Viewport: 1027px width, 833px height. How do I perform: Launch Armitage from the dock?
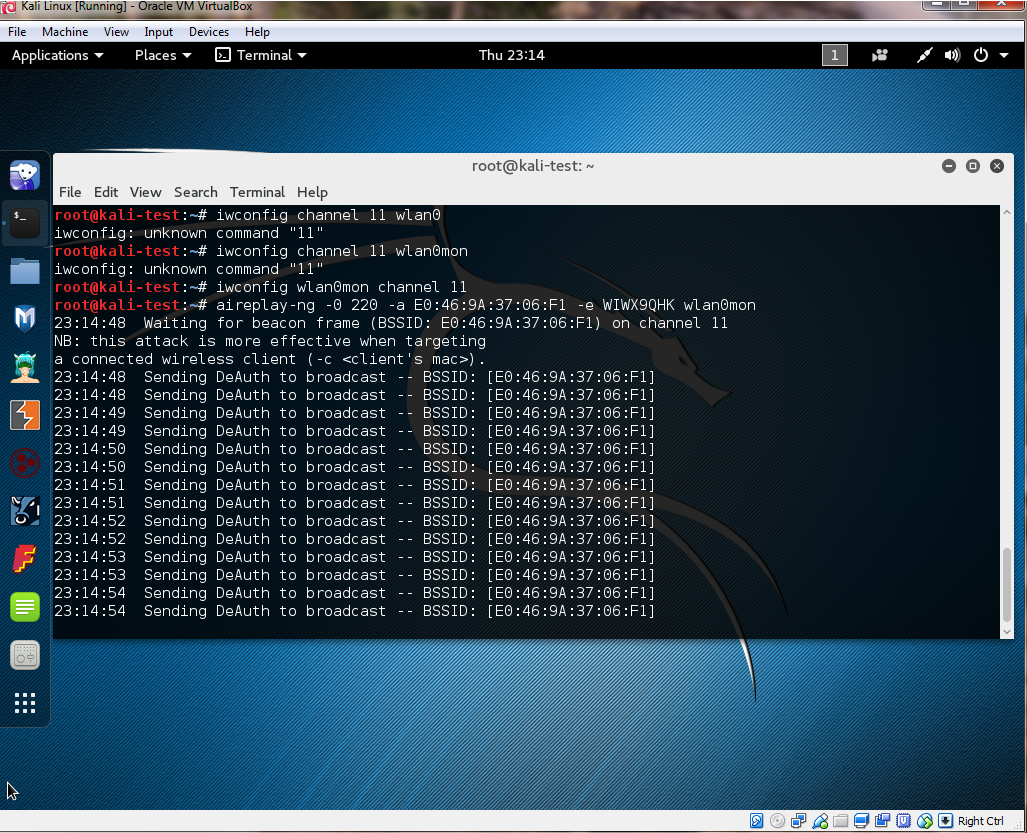[x=25, y=367]
